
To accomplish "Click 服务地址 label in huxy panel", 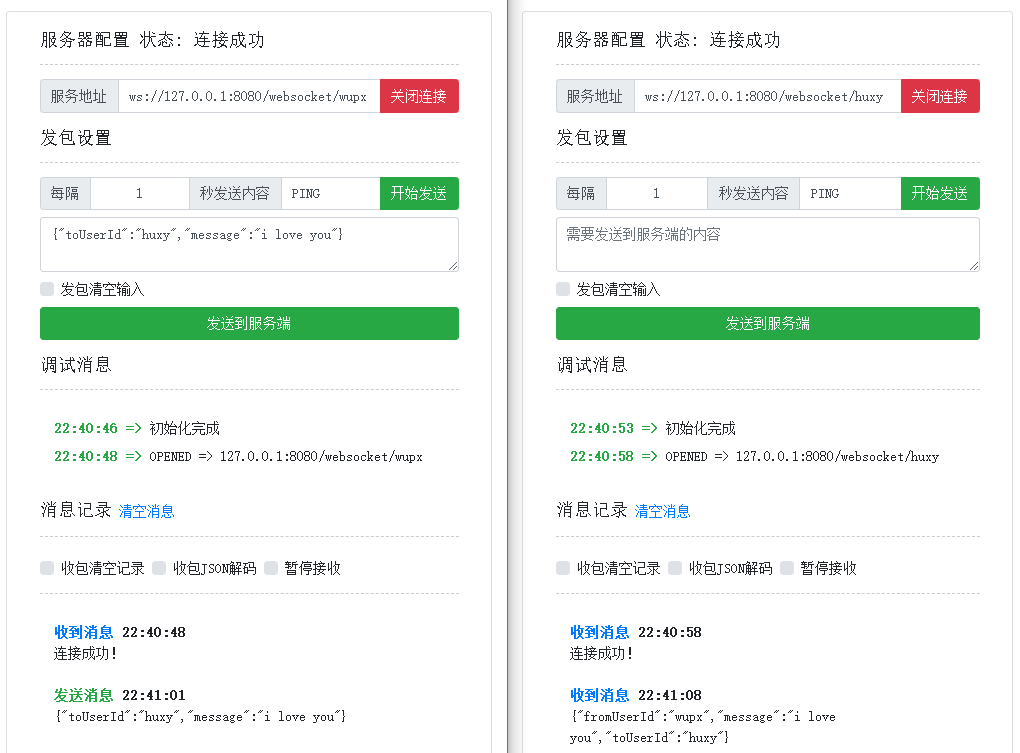I will 595,96.
